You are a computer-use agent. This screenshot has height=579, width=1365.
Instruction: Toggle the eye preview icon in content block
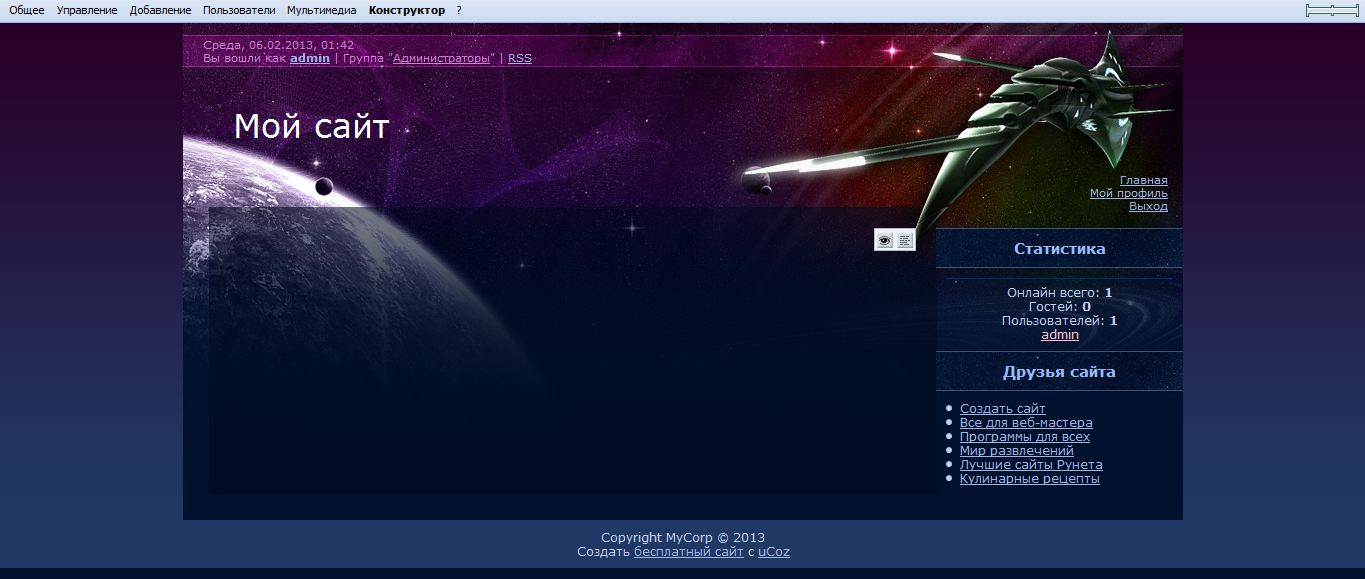[884, 240]
